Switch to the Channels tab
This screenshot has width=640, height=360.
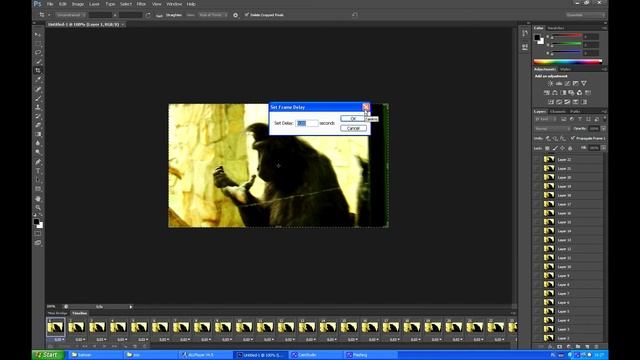[x=558, y=111]
